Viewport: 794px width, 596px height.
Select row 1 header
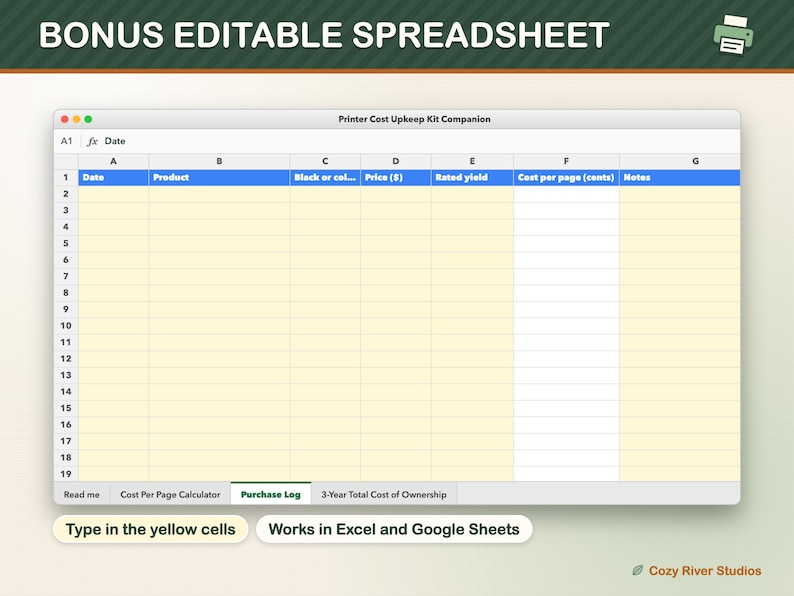(66, 178)
